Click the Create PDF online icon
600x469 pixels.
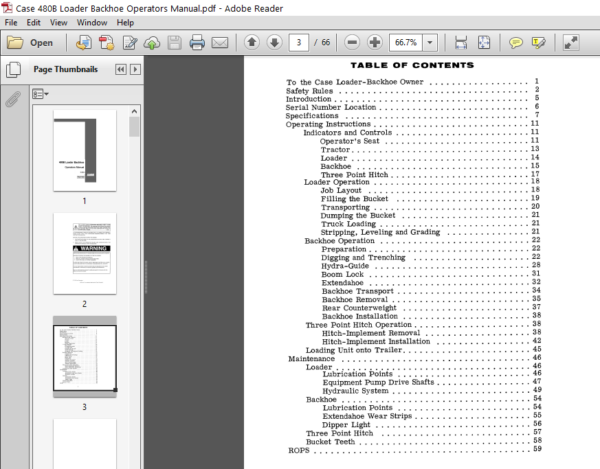pos(83,42)
